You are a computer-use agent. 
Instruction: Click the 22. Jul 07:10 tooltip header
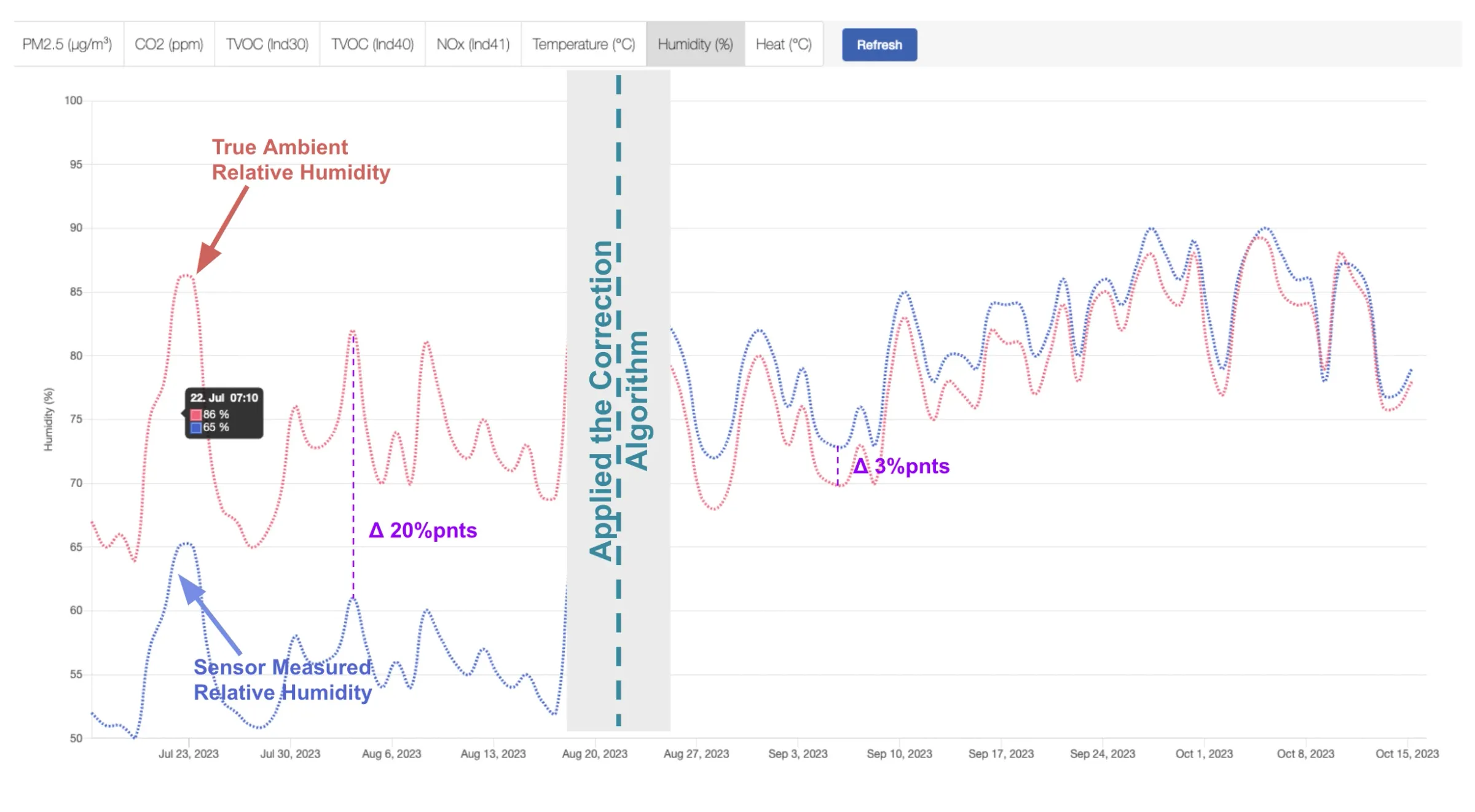click(224, 398)
